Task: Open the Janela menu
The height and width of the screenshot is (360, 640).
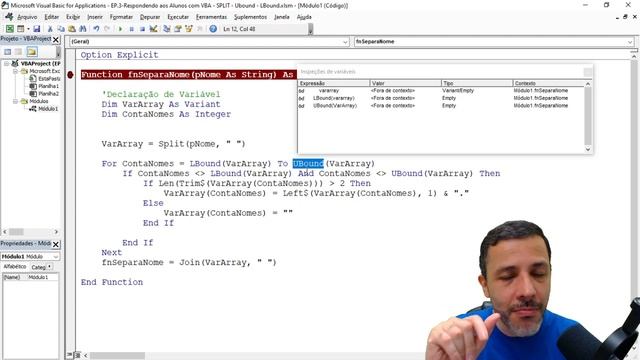Action: tap(282, 17)
